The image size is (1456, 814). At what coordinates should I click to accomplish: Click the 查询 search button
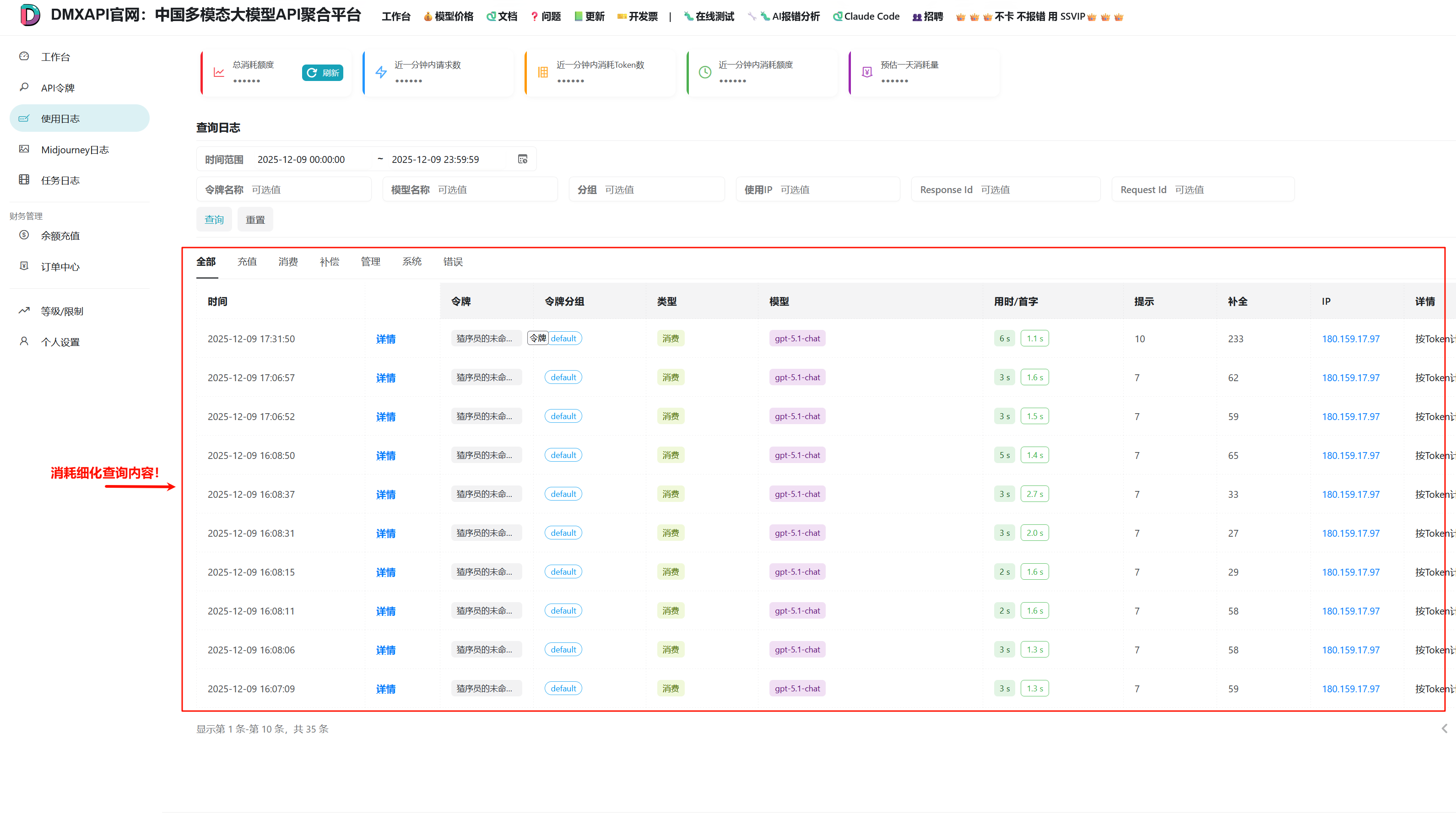tap(214, 220)
